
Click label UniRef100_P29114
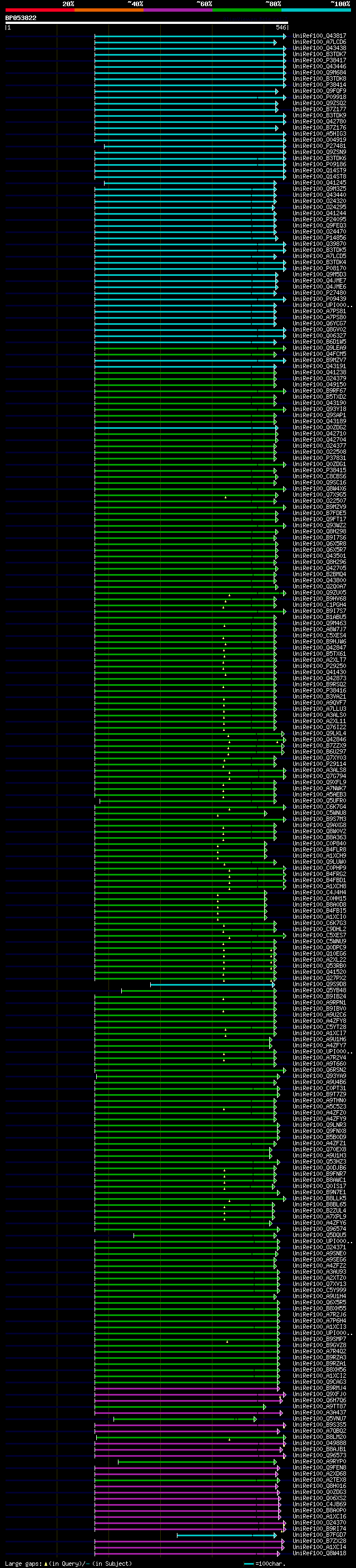[x=319, y=764]
